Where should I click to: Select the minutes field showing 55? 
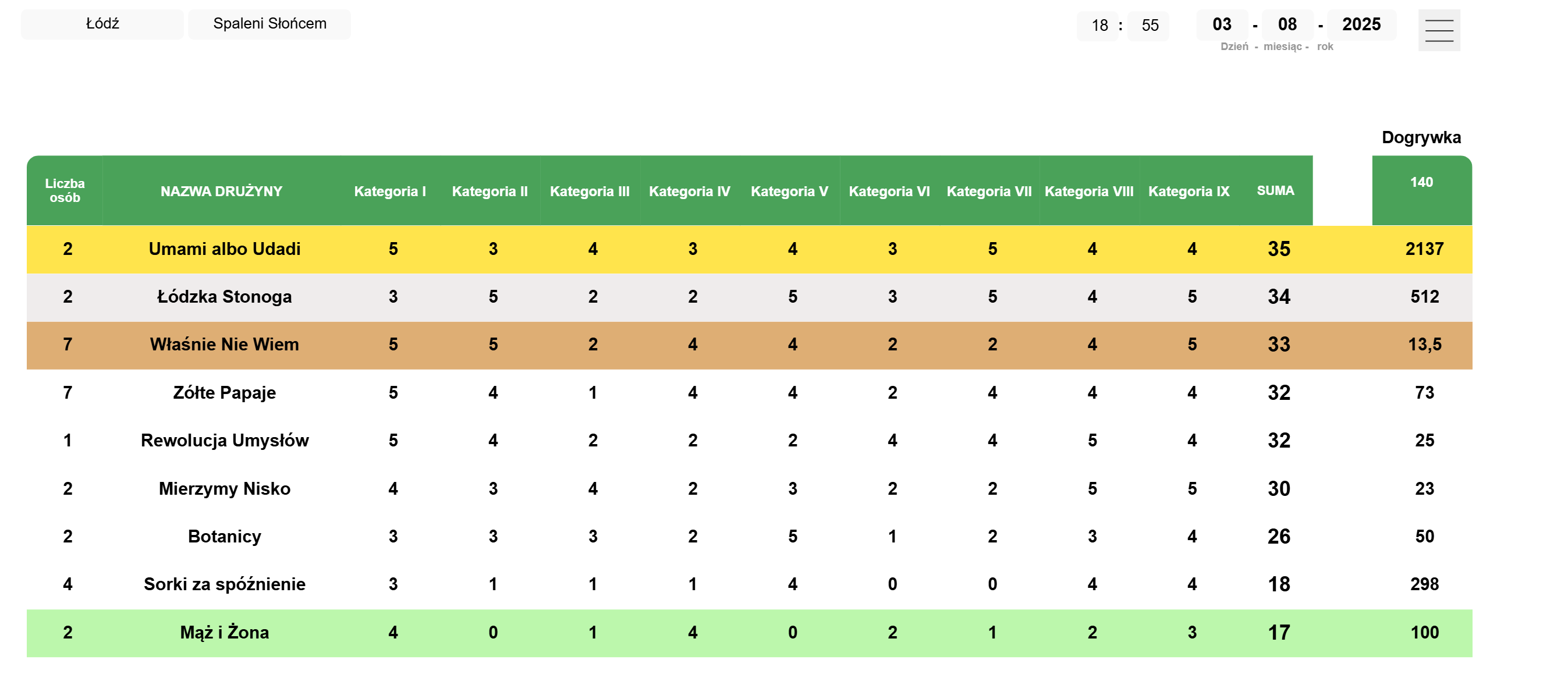click(1149, 26)
